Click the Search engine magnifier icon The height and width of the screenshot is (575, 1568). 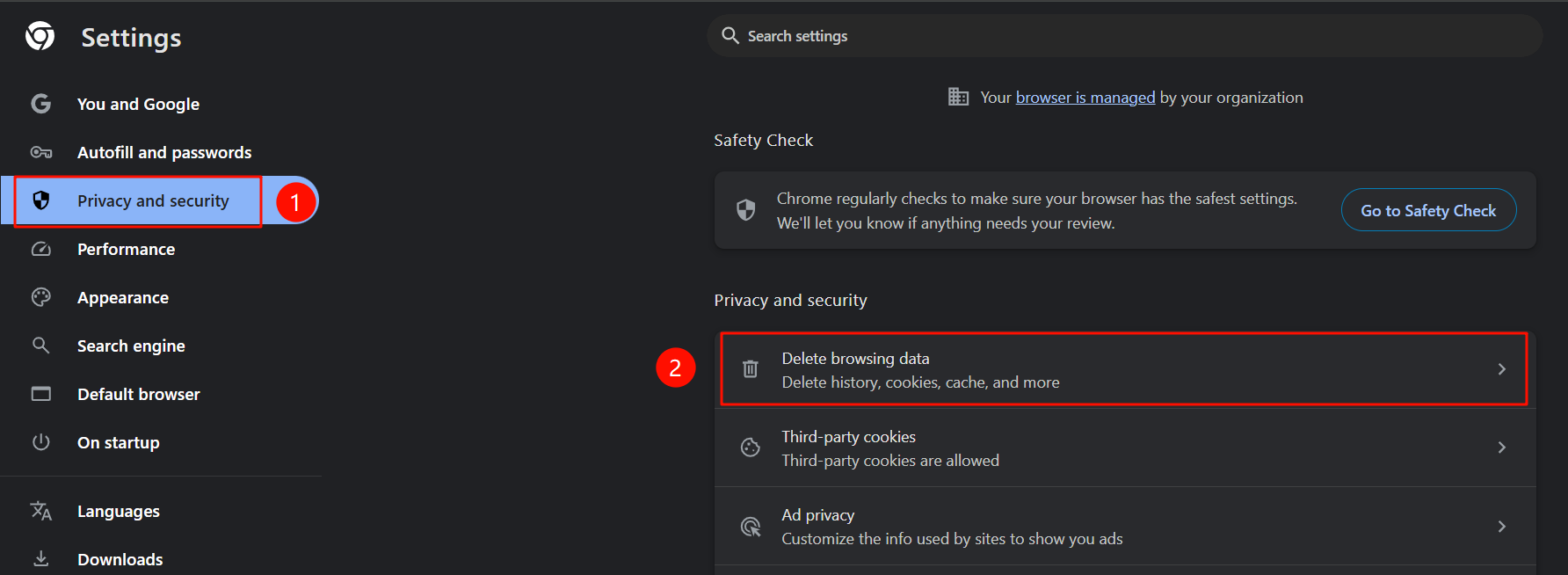[x=40, y=345]
